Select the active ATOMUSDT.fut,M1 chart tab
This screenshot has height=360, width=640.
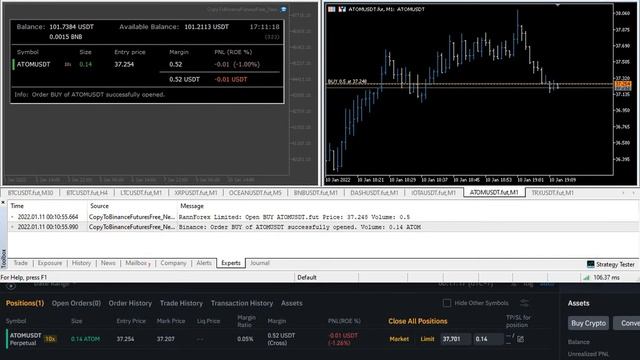pos(494,193)
